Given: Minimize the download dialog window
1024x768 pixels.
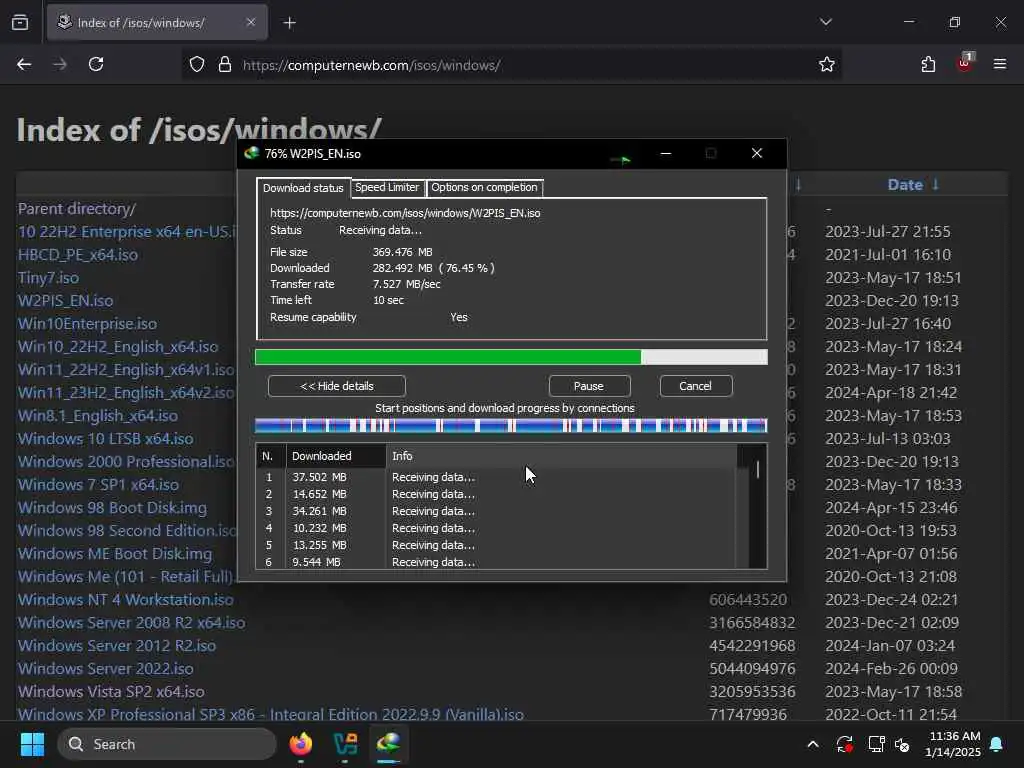Looking at the screenshot, I should point(665,153).
